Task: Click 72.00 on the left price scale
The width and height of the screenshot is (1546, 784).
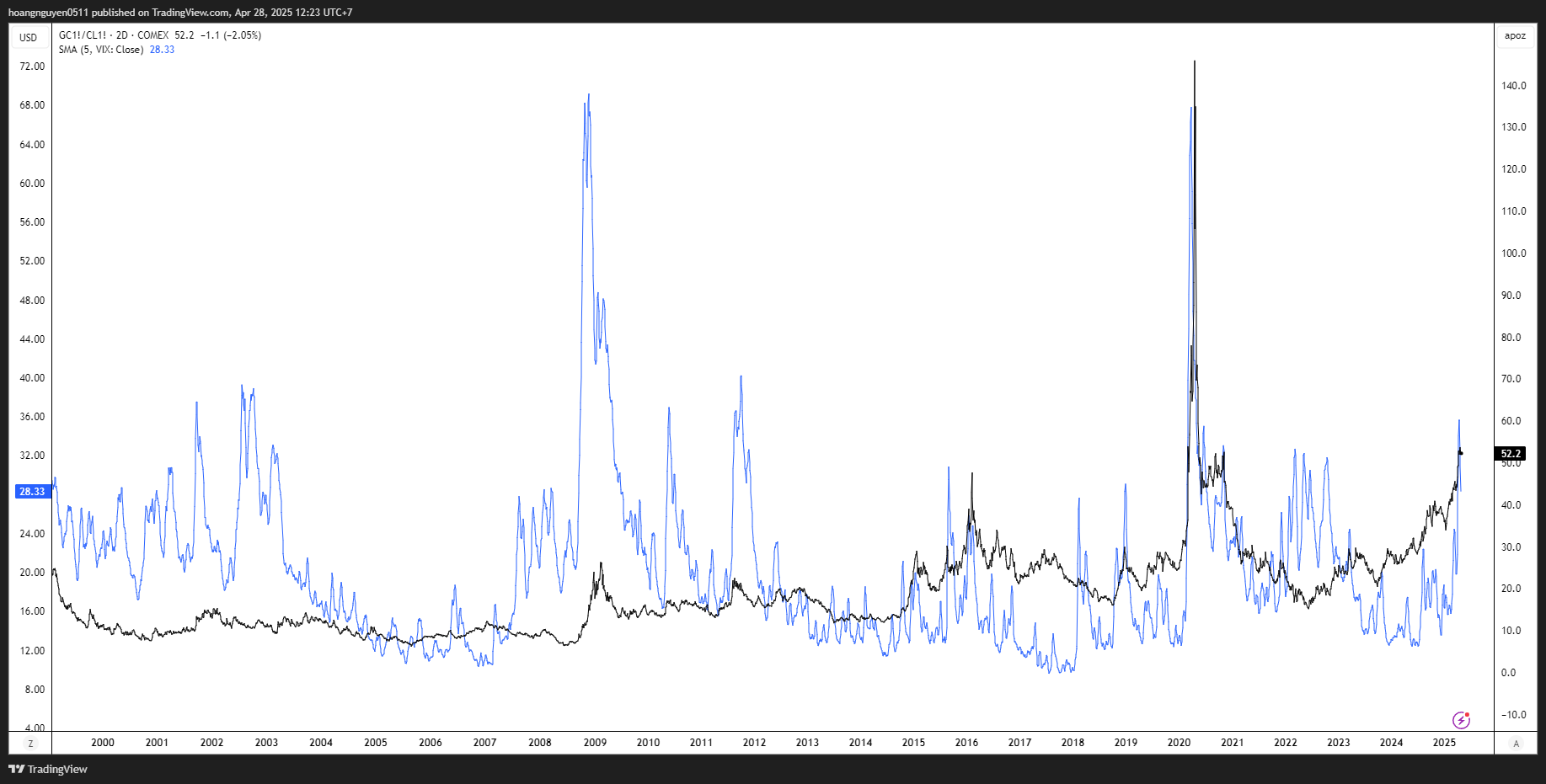Action: (32, 67)
